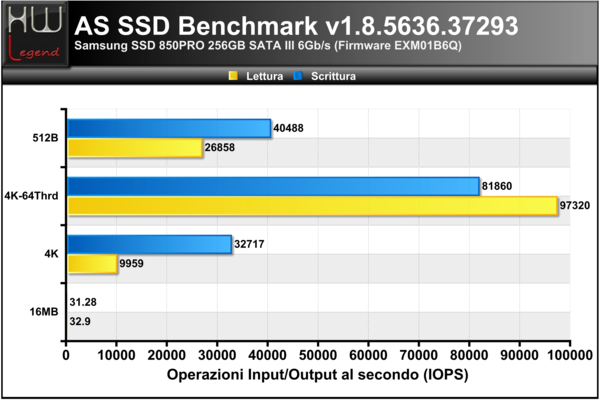This screenshot has width=600, height=400.
Task: Select the Lettura legend label
Action: tap(264, 76)
